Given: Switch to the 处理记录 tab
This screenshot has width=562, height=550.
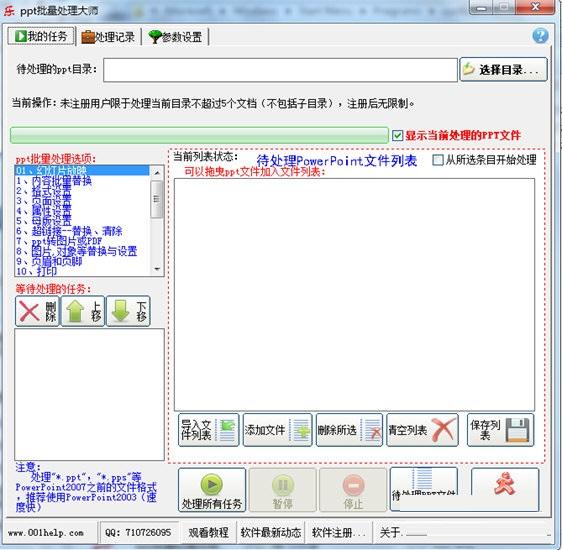Looking at the screenshot, I should pyautogui.click(x=108, y=37).
